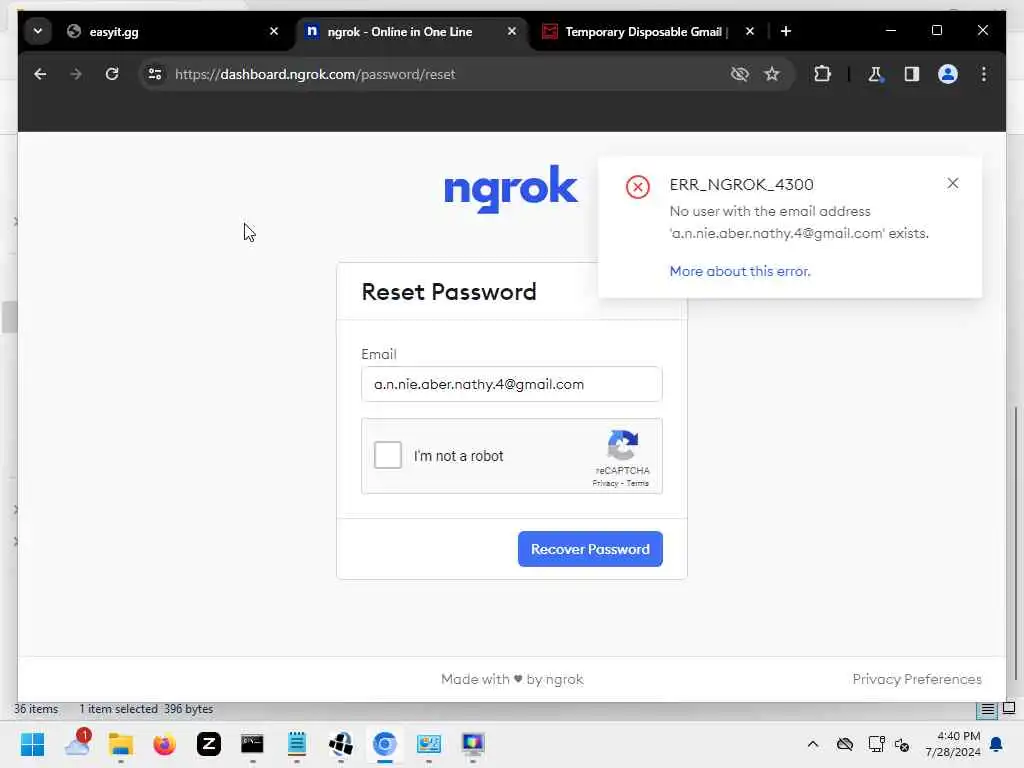Screen dimensions: 1024x768
Task: Go forward to the next page
Action: (76, 74)
